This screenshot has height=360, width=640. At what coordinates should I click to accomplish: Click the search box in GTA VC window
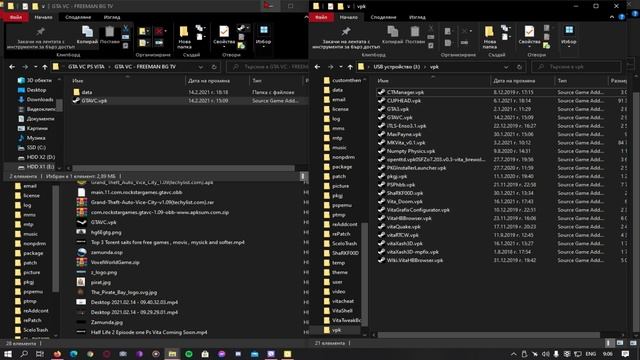[268, 67]
